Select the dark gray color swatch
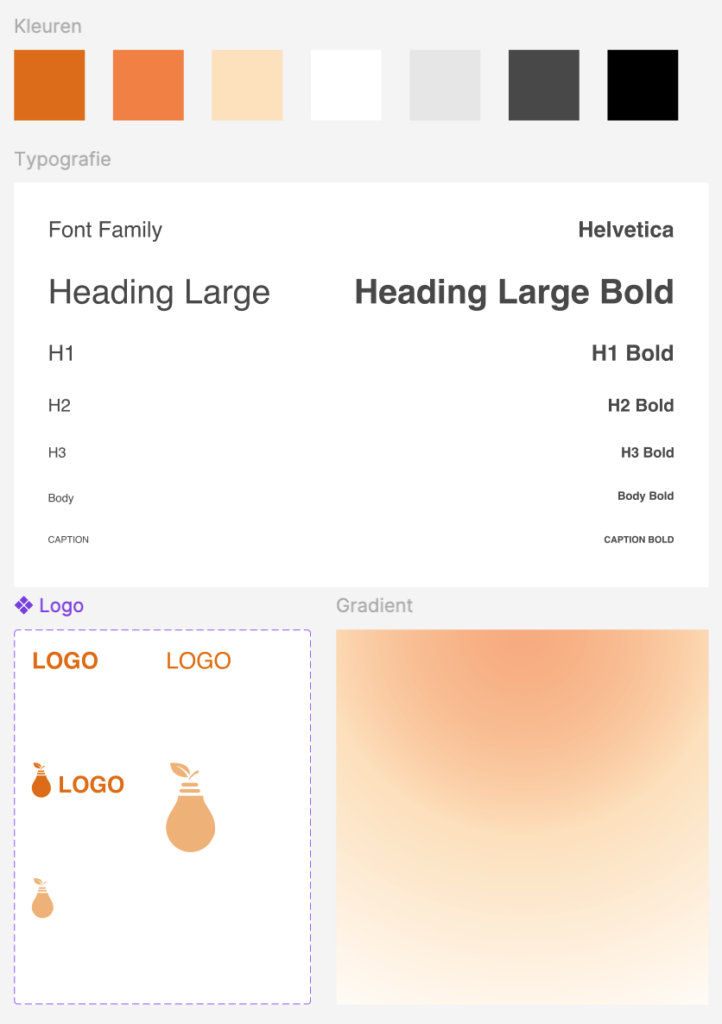 pyautogui.click(x=544, y=85)
